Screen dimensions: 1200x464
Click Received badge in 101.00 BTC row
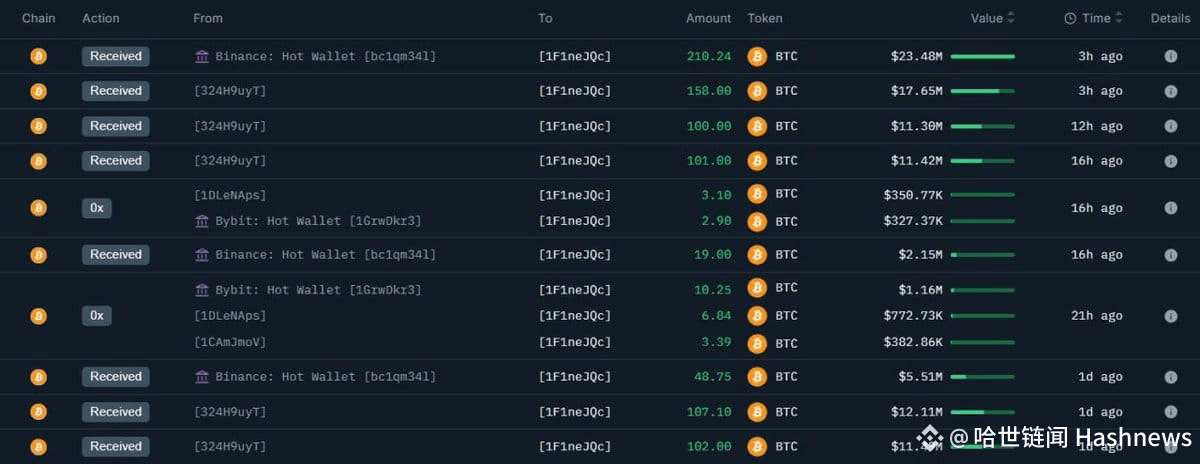116,161
